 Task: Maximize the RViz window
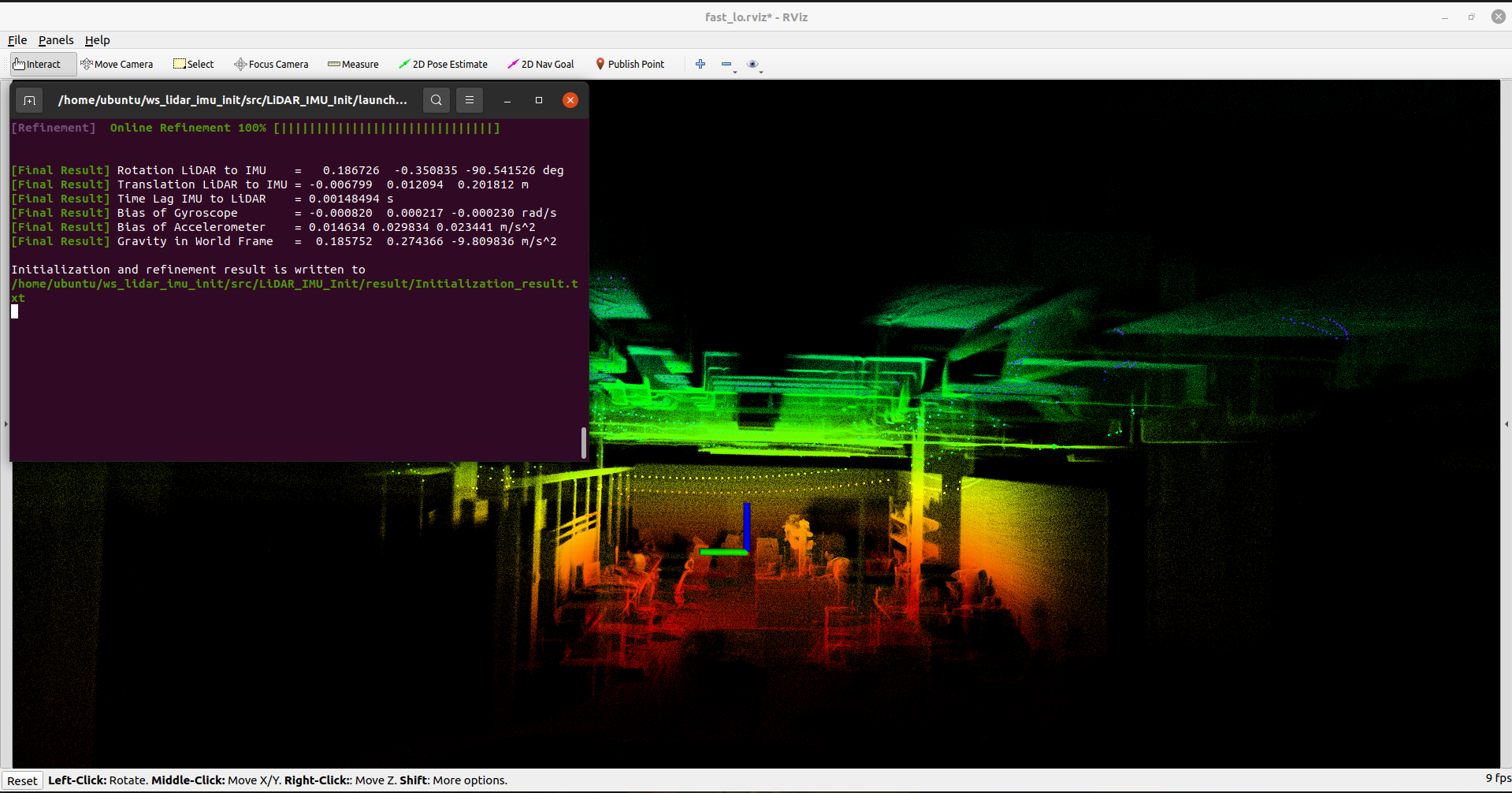pyautogui.click(x=1471, y=17)
